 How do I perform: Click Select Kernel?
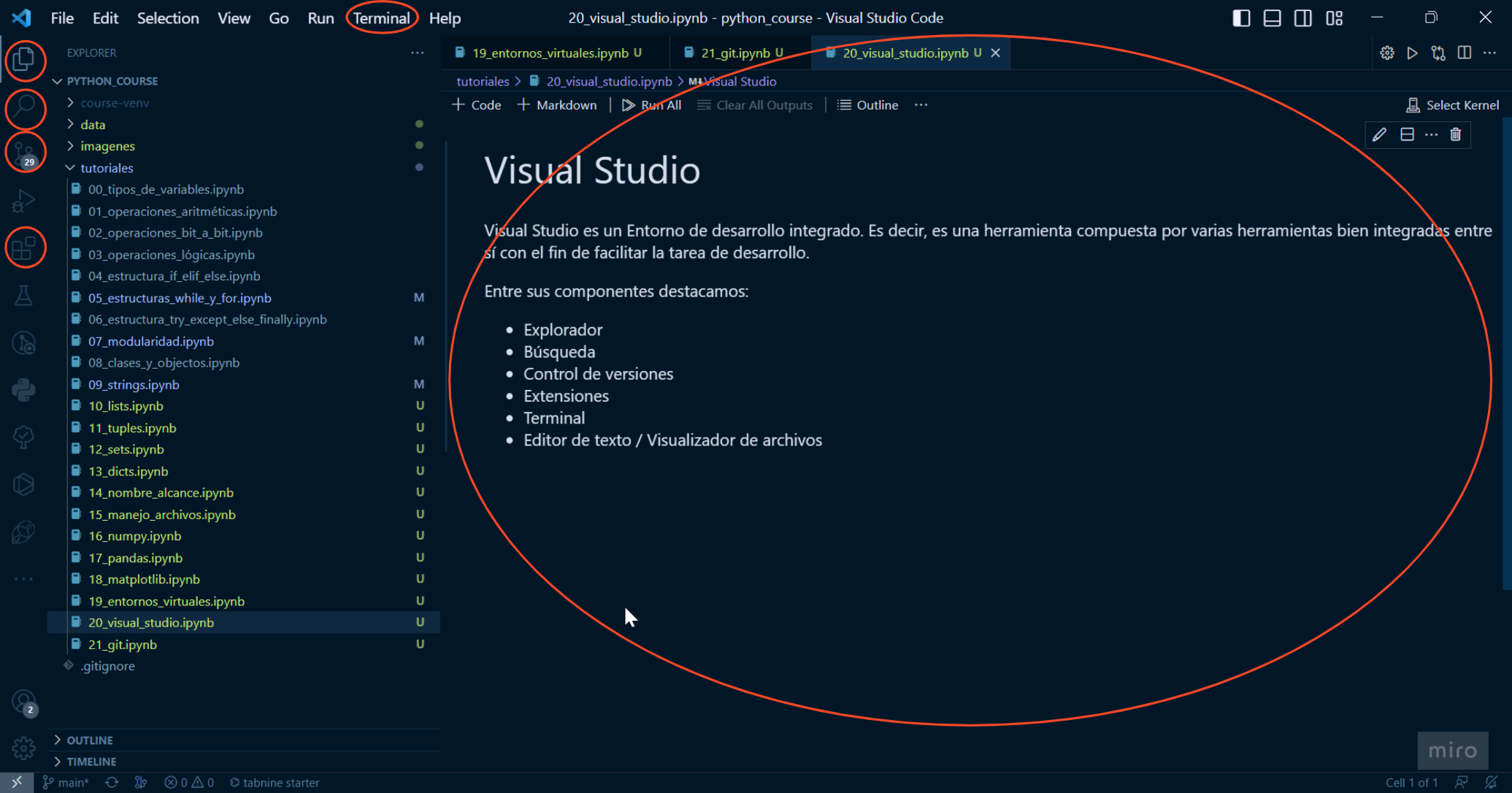pos(1453,105)
